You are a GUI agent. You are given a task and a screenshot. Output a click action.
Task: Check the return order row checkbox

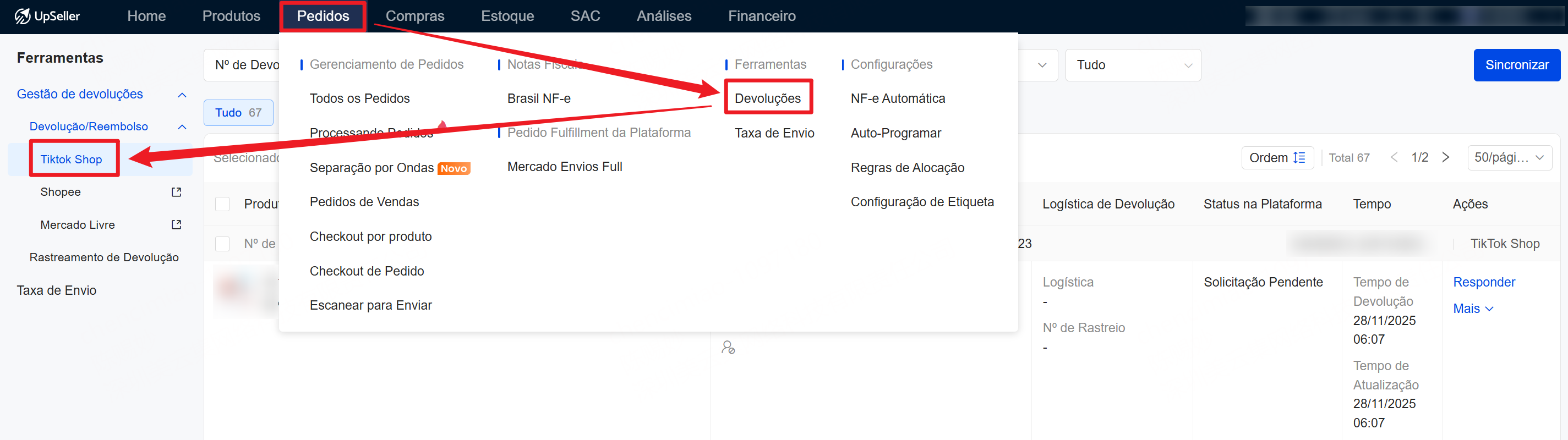[x=223, y=244]
